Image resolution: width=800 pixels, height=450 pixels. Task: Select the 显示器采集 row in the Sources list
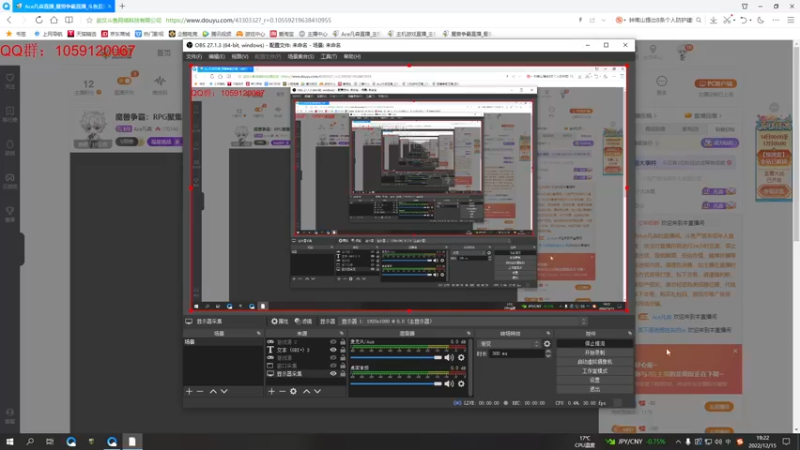tap(306, 374)
